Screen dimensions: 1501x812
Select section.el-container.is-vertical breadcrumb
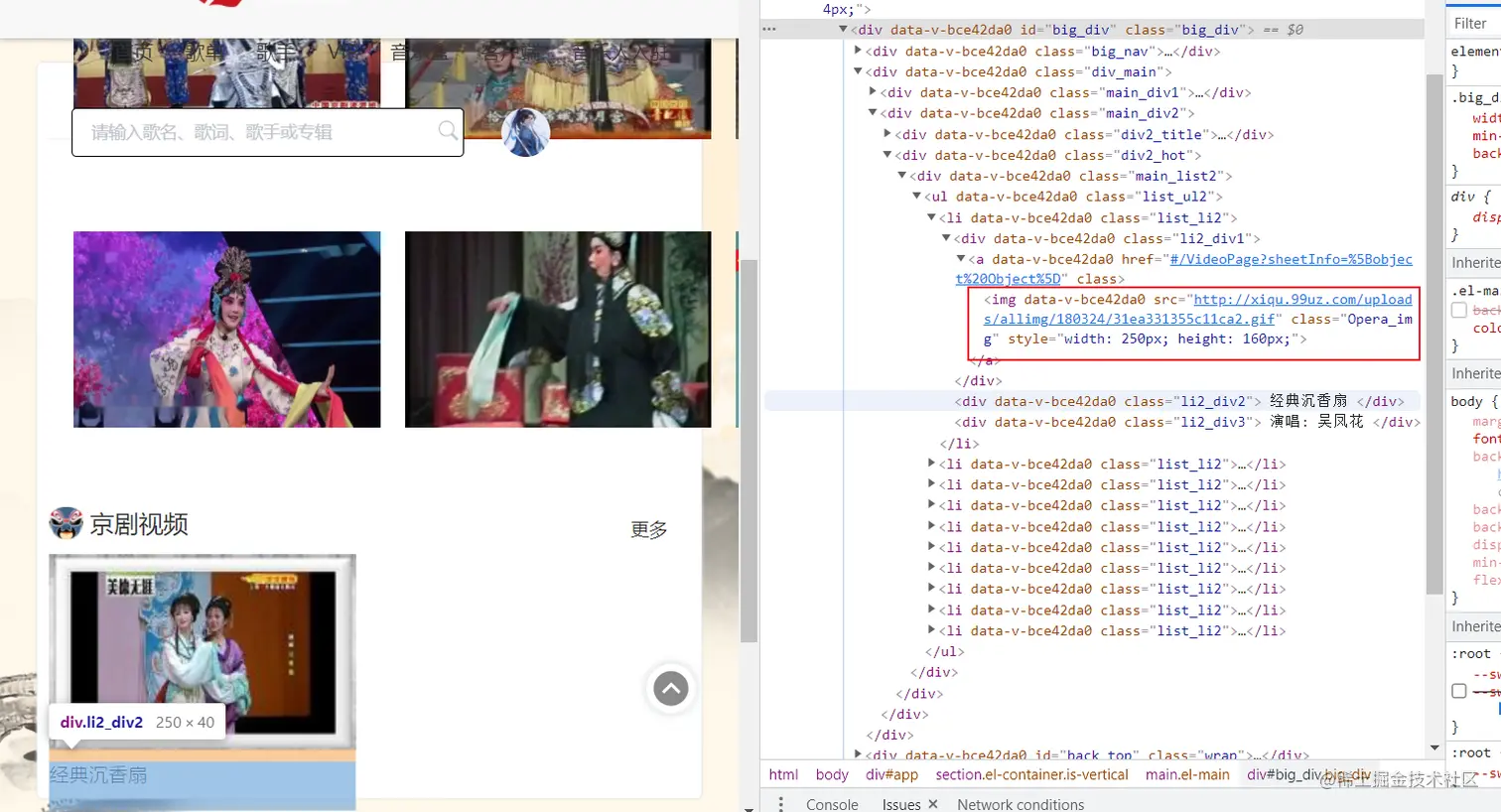point(1031,774)
